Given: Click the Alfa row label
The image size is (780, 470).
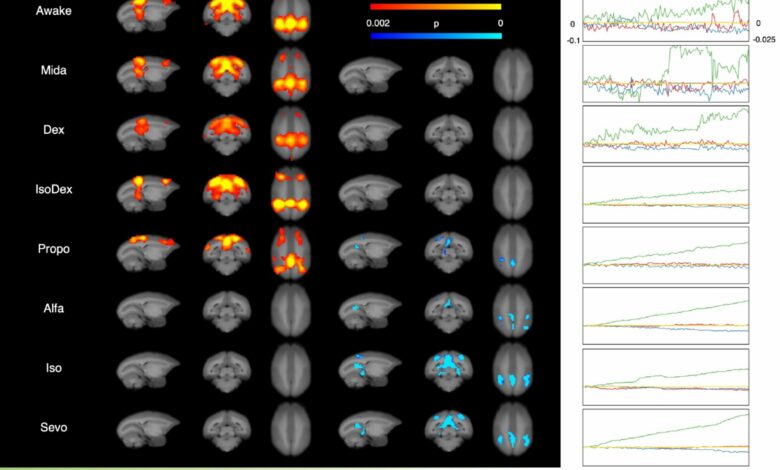Looking at the screenshot, I should click(53, 308).
